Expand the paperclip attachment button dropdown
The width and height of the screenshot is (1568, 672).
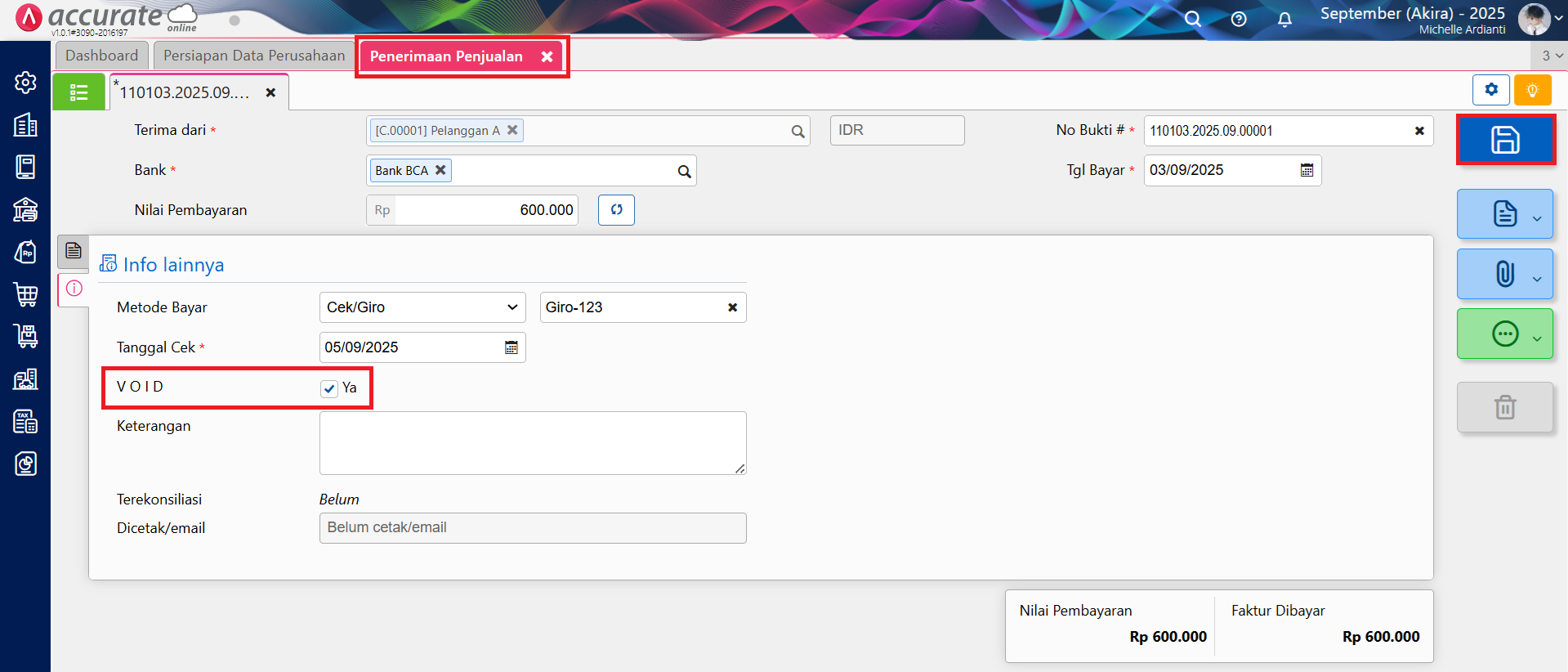point(1536,279)
